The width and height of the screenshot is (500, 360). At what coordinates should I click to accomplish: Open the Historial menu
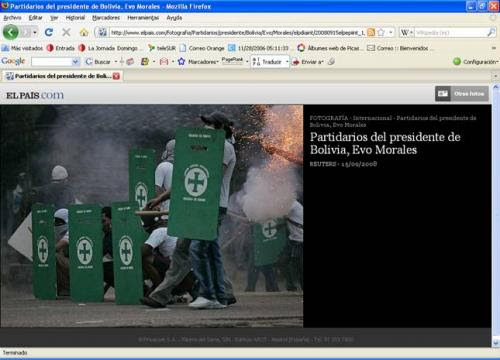75,18
